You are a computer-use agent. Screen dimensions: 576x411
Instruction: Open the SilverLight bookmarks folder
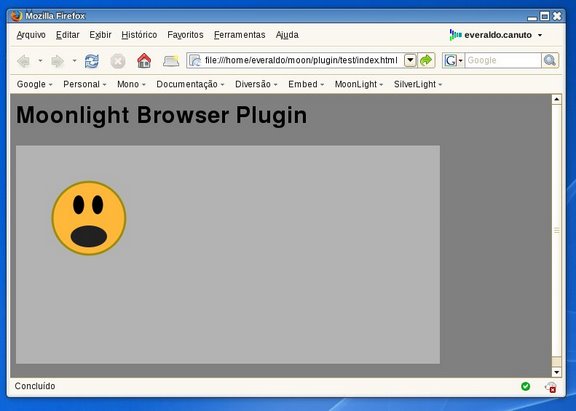(x=418, y=84)
